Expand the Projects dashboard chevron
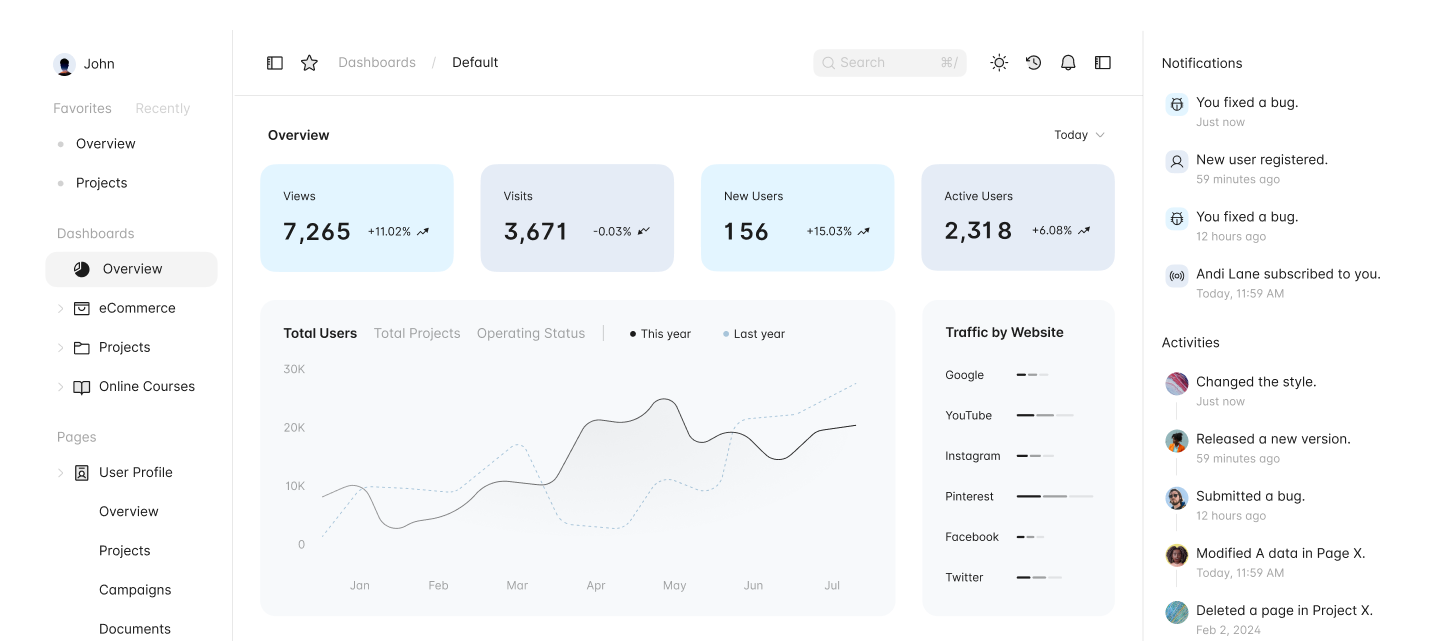1440x641 pixels. 60,348
